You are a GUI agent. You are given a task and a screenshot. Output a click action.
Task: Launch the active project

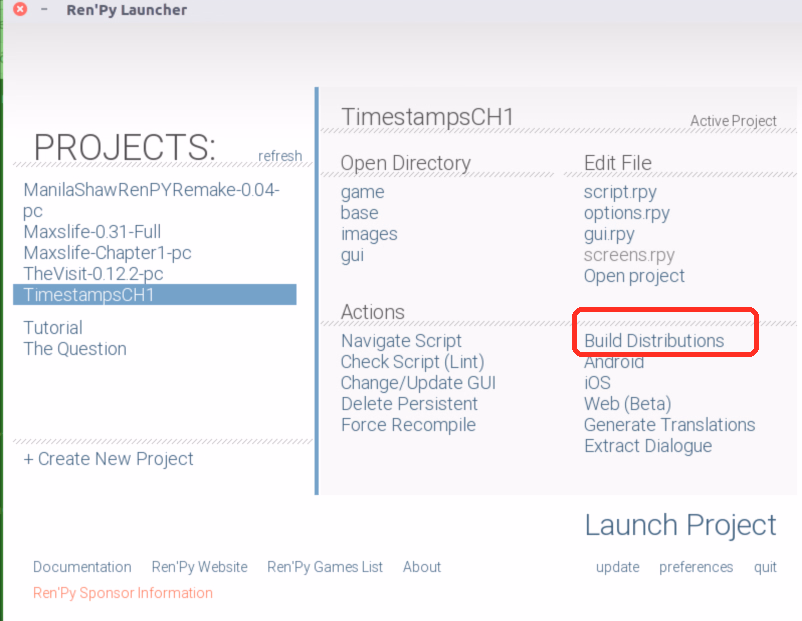(x=680, y=525)
